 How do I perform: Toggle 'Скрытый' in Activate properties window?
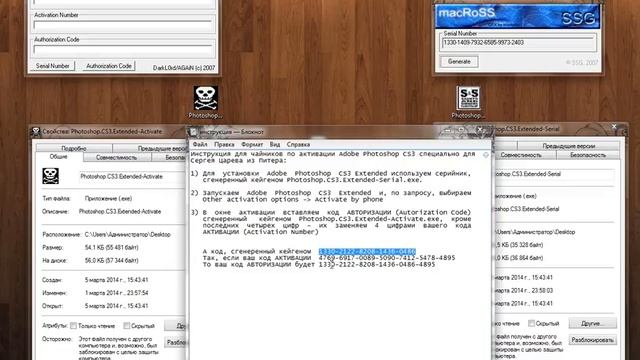click(x=127, y=326)
